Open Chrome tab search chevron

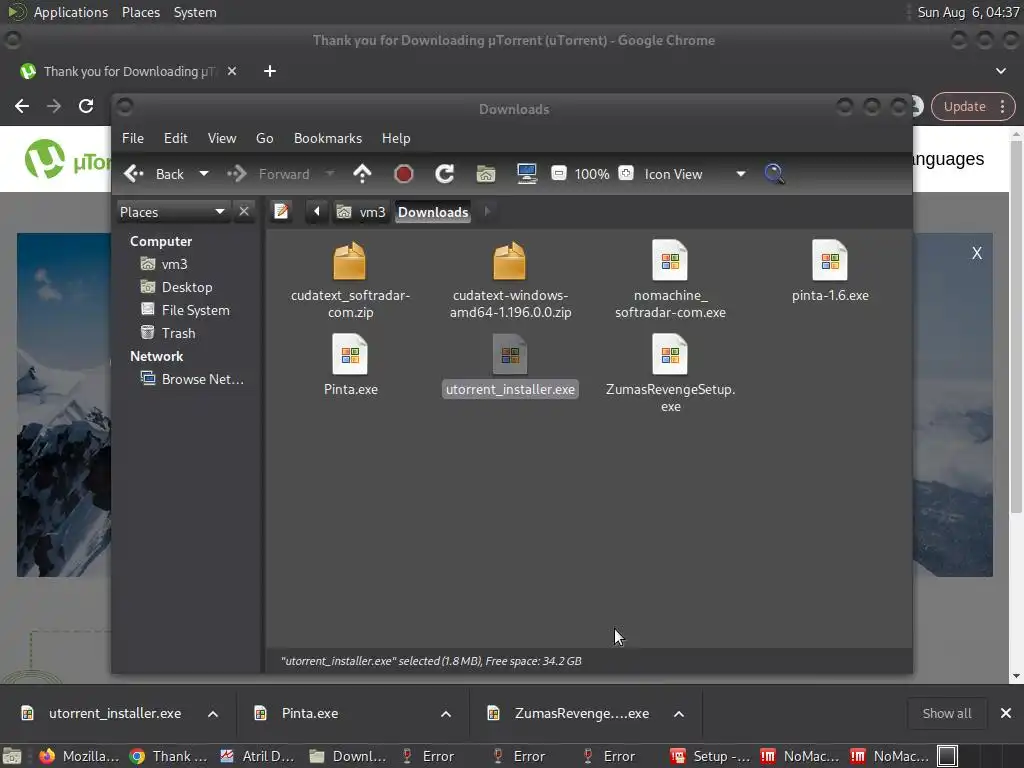coord(1000,71)
